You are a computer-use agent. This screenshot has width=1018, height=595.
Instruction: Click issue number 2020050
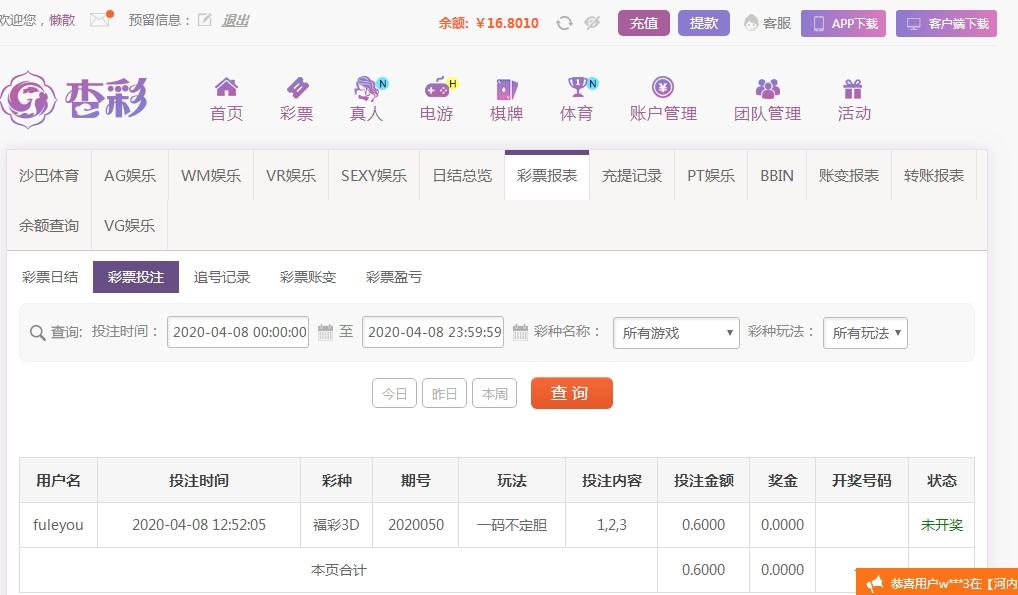416,525
